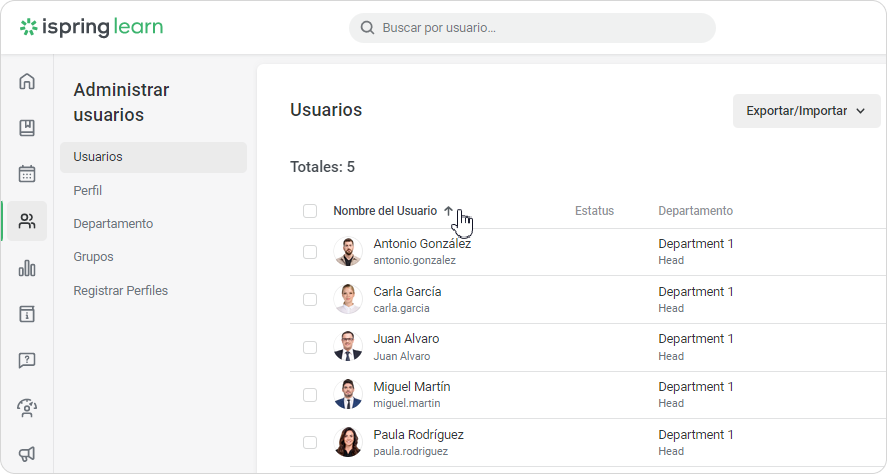Click Paula Rodríguez's avatar photo

(x=348, y=442)
